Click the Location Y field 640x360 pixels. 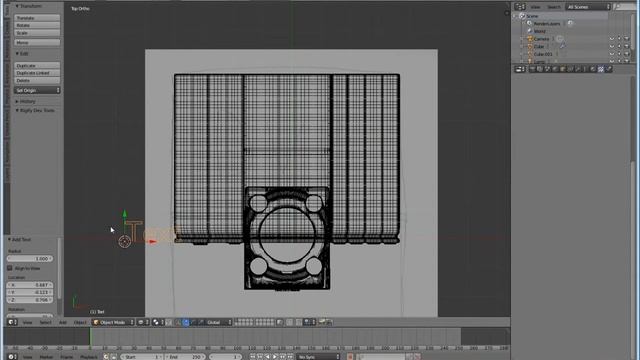click(30, 292)
